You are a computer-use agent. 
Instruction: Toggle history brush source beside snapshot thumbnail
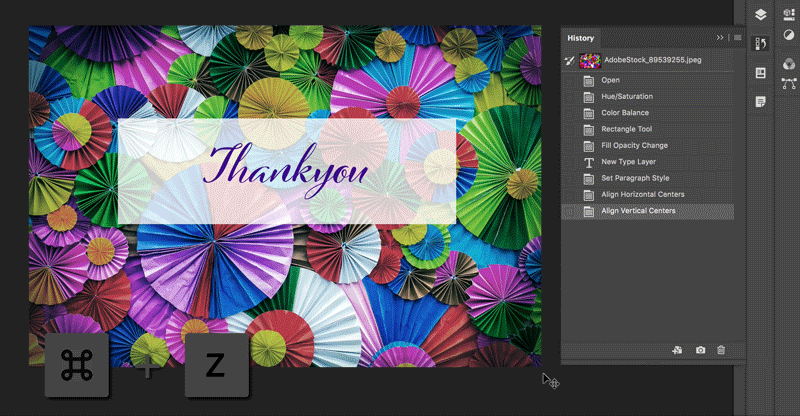coord(570,61)
